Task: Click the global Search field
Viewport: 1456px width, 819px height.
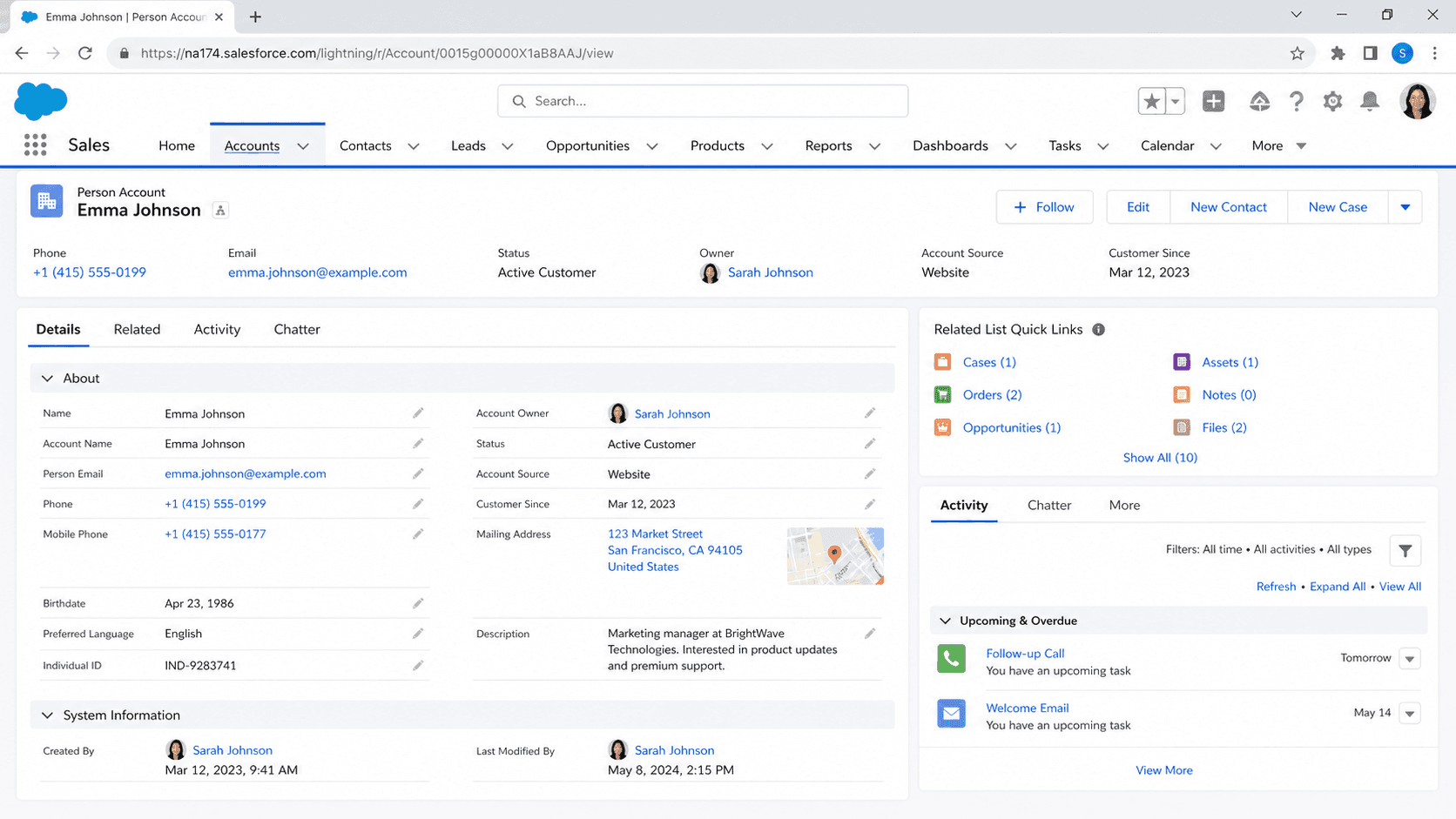Action: 703,101
